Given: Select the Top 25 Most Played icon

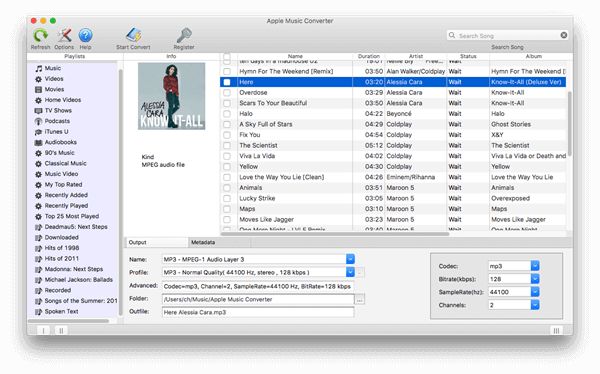Looking at the screenshot, I should click(x=39, y=217).
